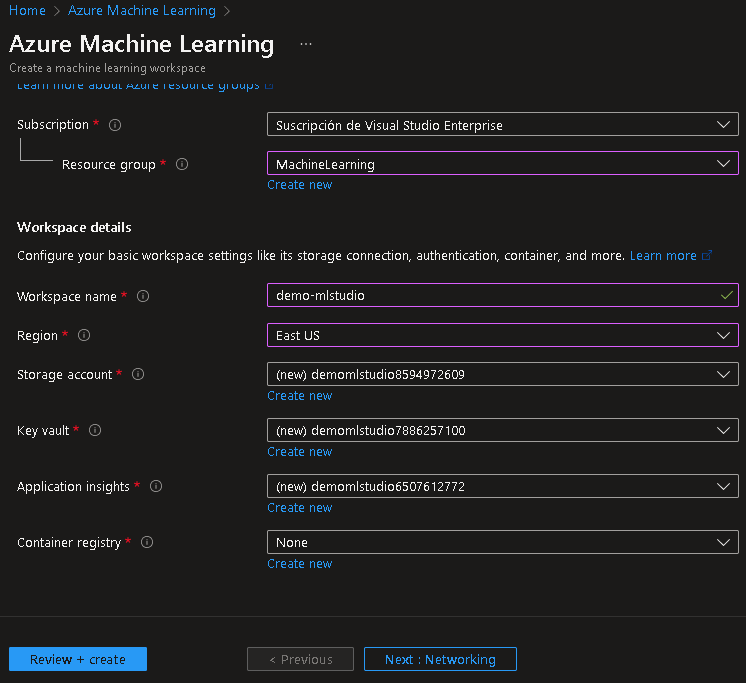Click Create new under Container registry
The height and width of the screenshot is (683, 746).
click(300, 564)
